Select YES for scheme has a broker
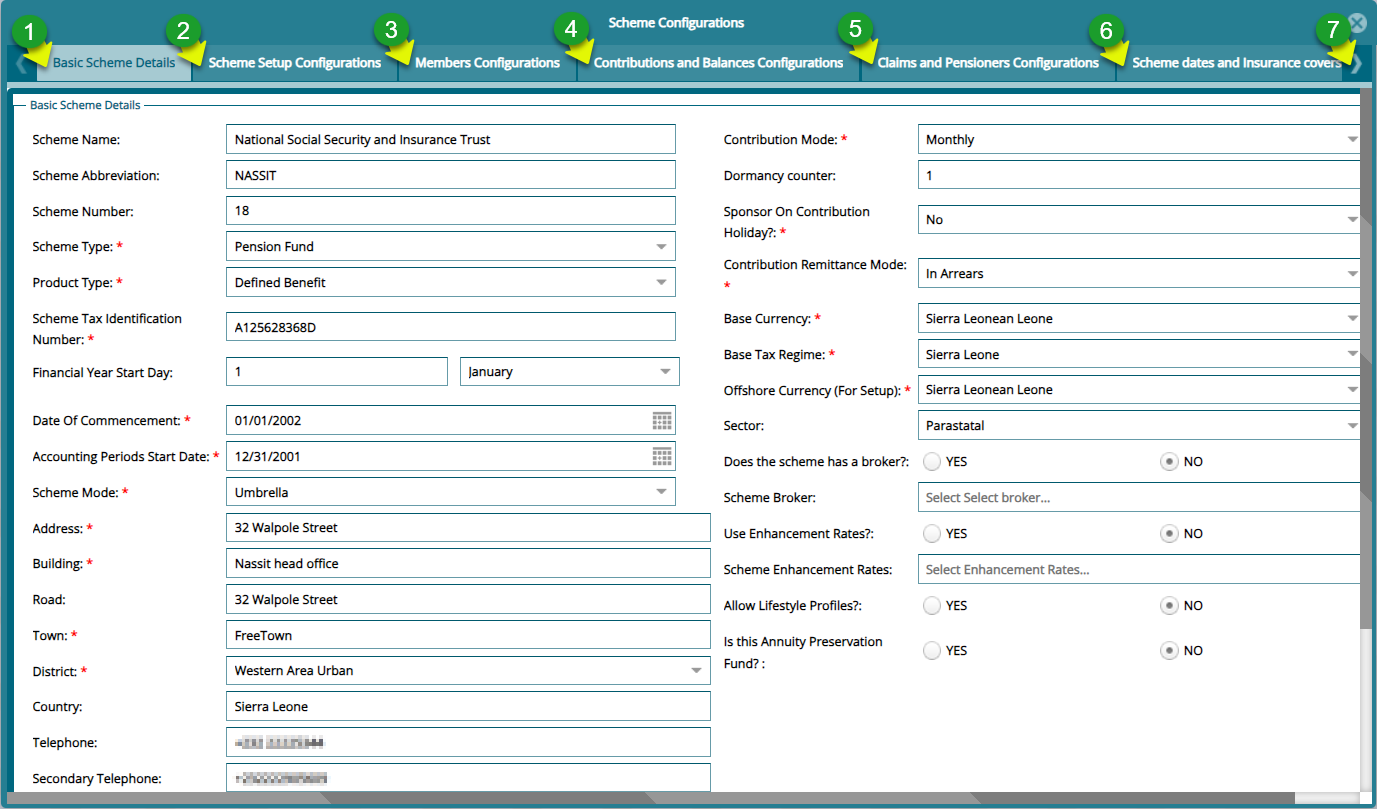1377x809 pixels. [x=933, y=462]
